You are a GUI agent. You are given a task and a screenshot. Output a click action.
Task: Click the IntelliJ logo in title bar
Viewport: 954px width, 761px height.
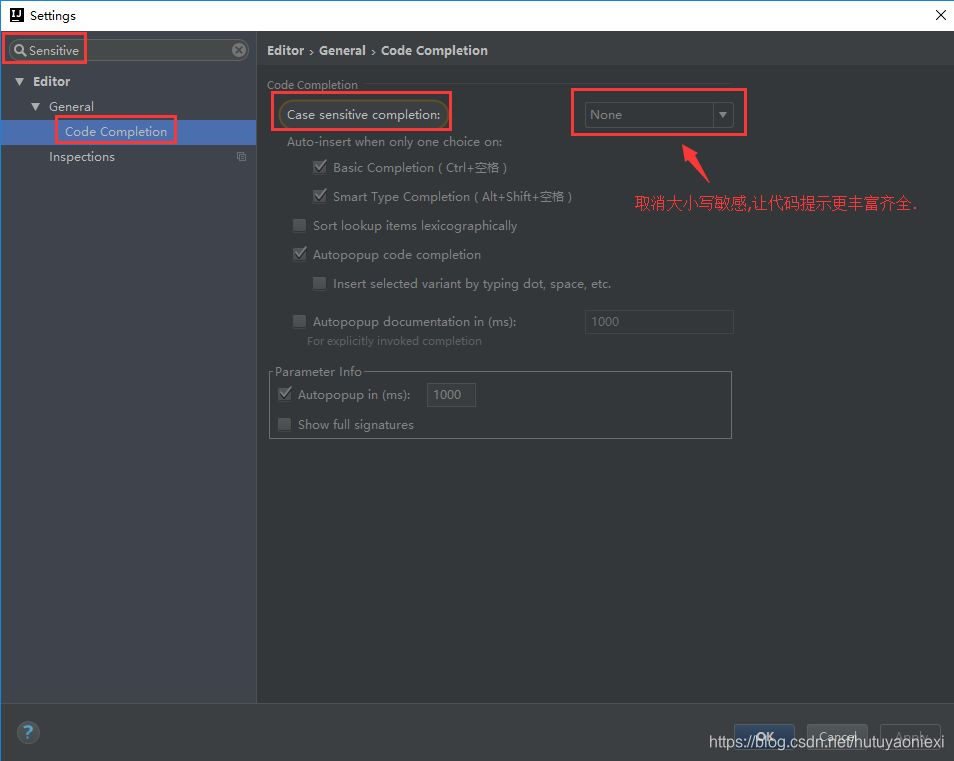17,15
